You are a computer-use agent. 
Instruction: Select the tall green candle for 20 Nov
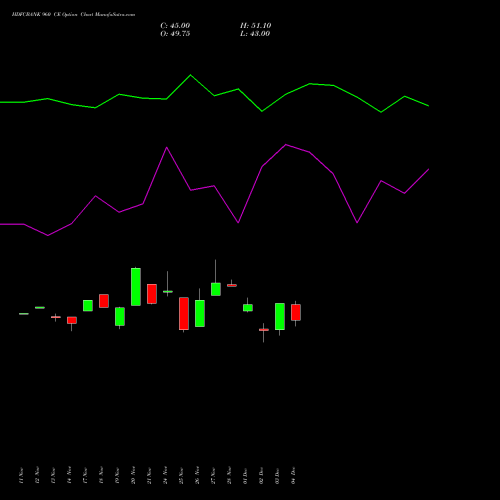coord(136,287)
